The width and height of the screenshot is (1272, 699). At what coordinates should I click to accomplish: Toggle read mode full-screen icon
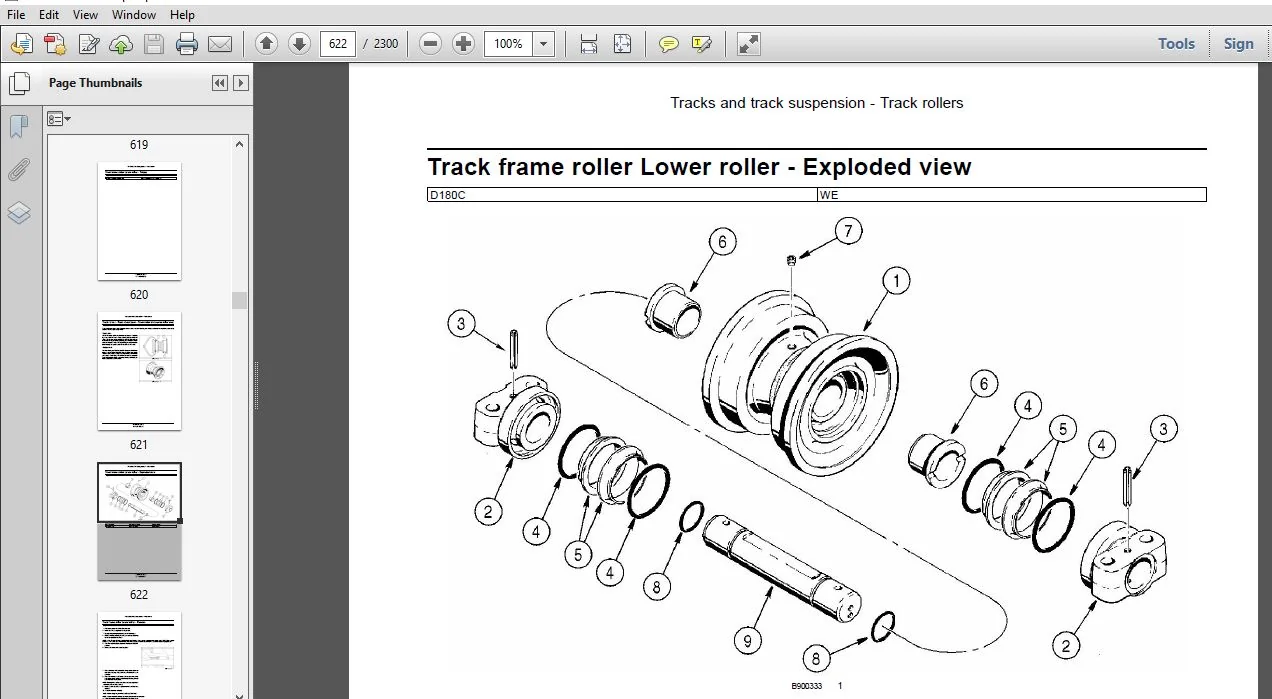click(748, 44)
